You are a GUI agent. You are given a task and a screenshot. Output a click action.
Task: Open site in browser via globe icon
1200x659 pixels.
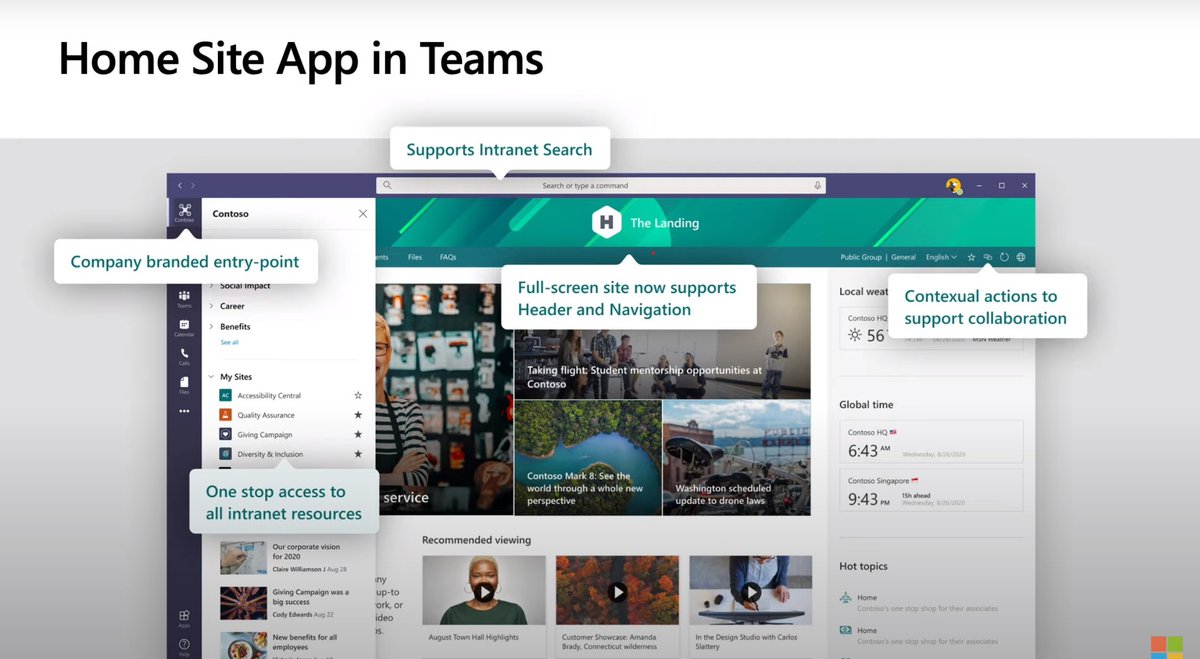1021,257
